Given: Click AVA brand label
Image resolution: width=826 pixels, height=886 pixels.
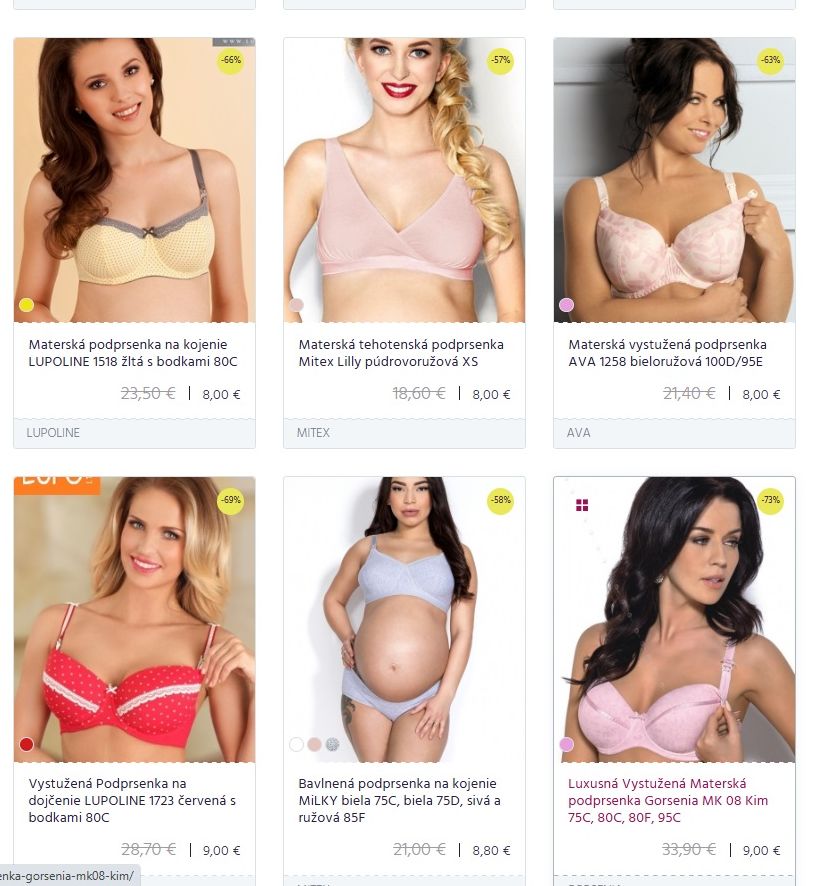Looking at the screenshot, I should [579, 433].
